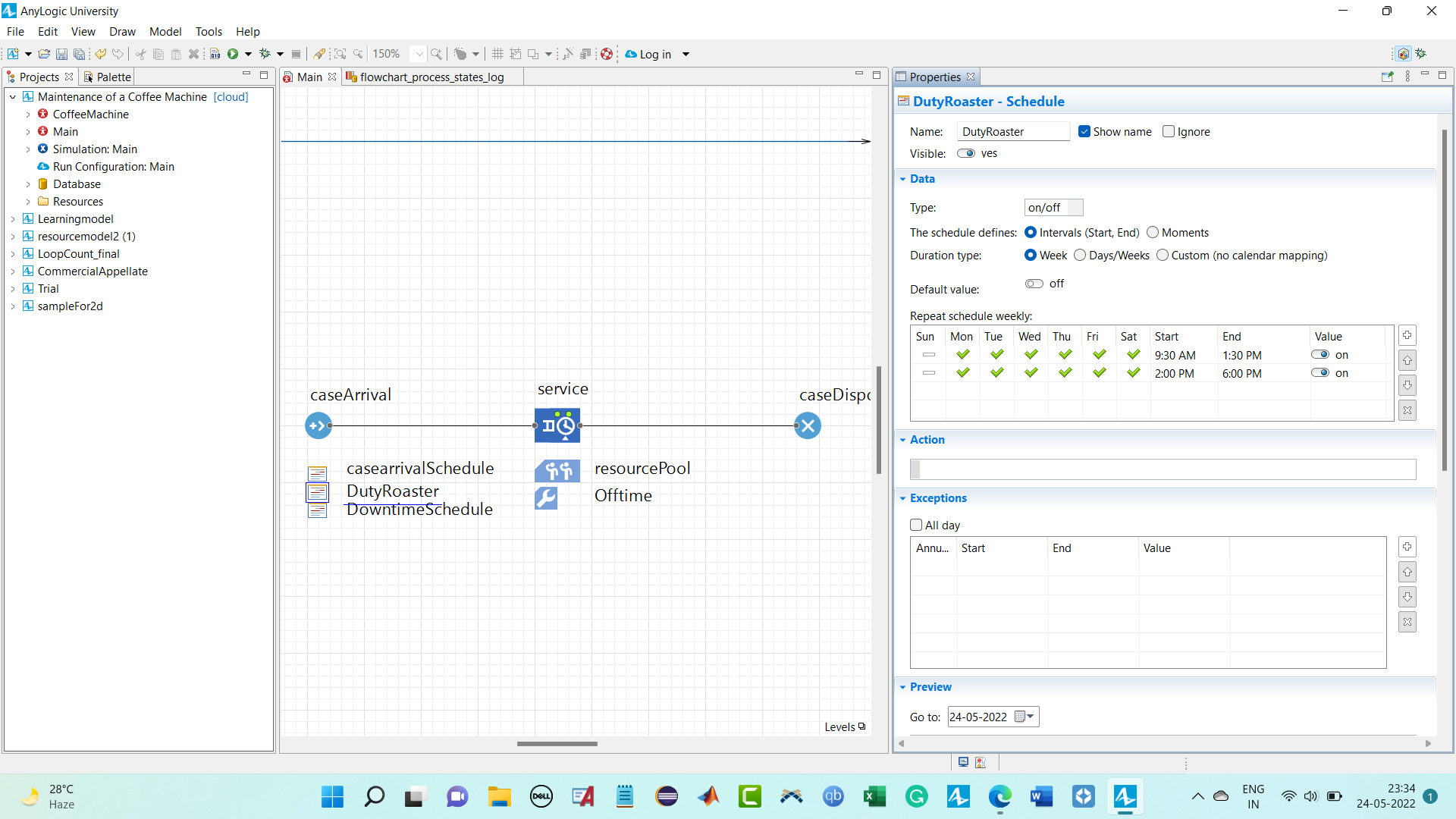Select the Moments radio button
The height and width of the screenshot is (819, 1456).
(1153, 233)
